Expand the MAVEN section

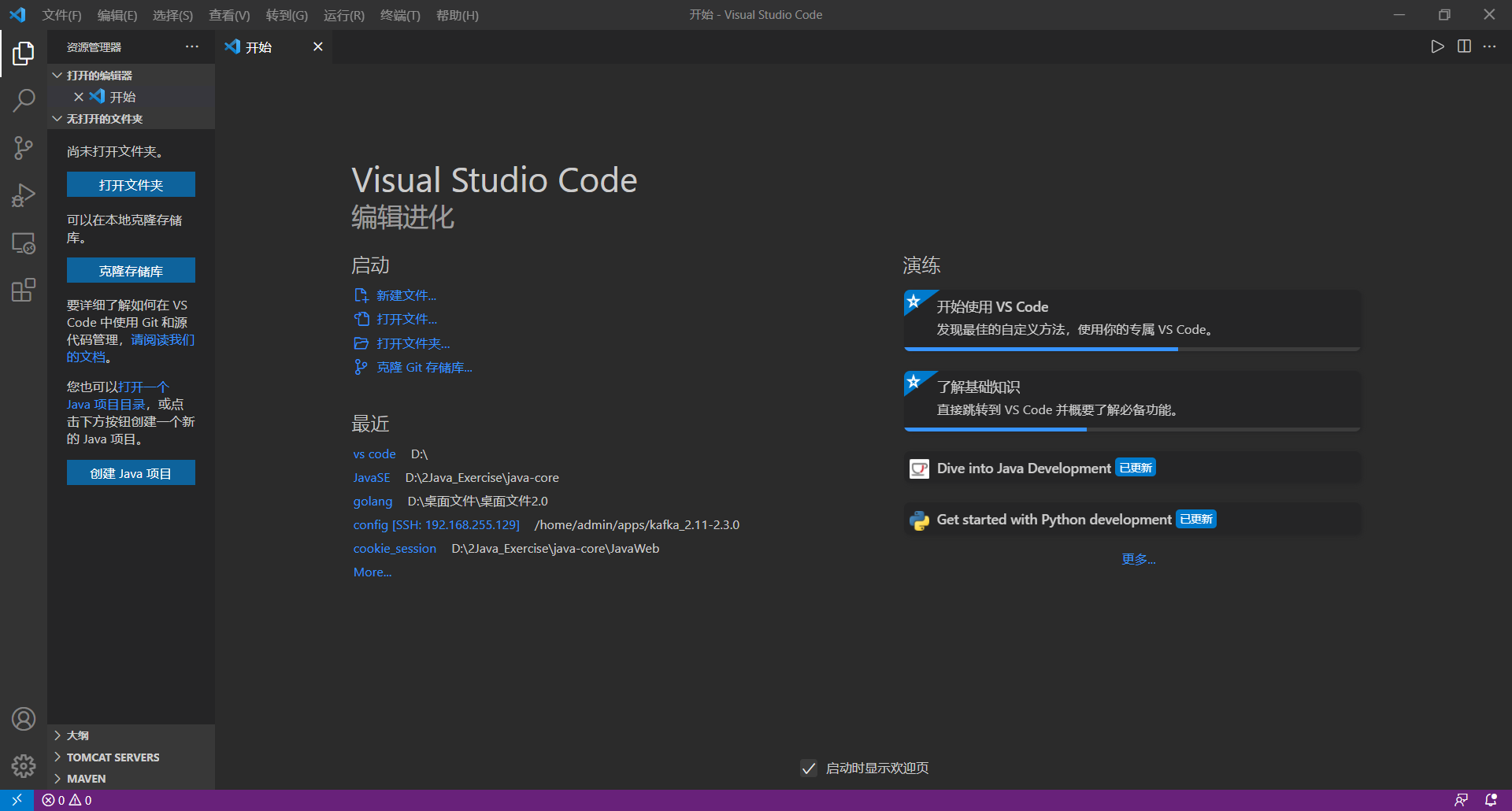[131, 779]
